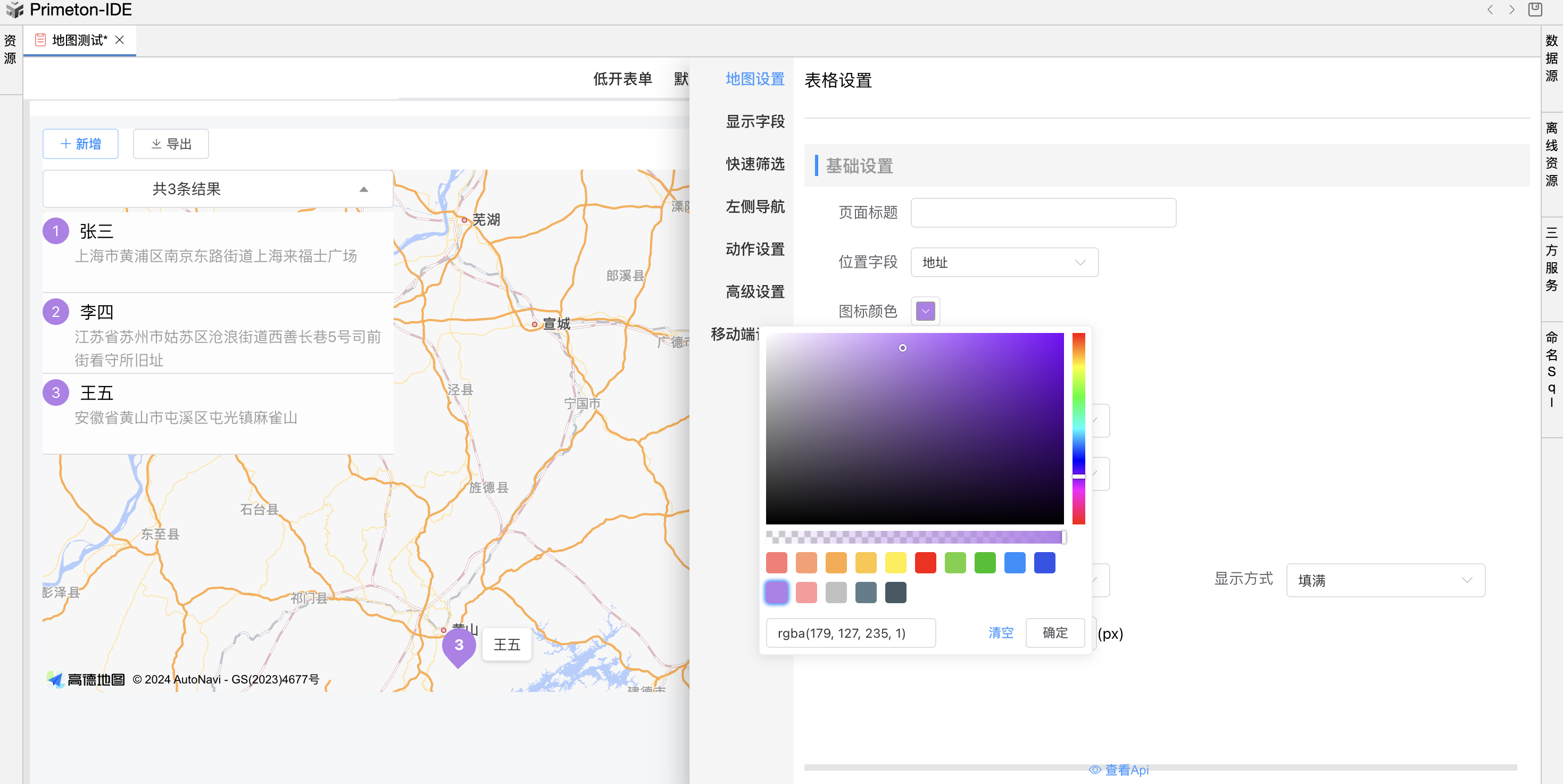Collapse the 共3条结果 results list
The height and width of the screenshot is (784, 1563).
pos(363,189)
